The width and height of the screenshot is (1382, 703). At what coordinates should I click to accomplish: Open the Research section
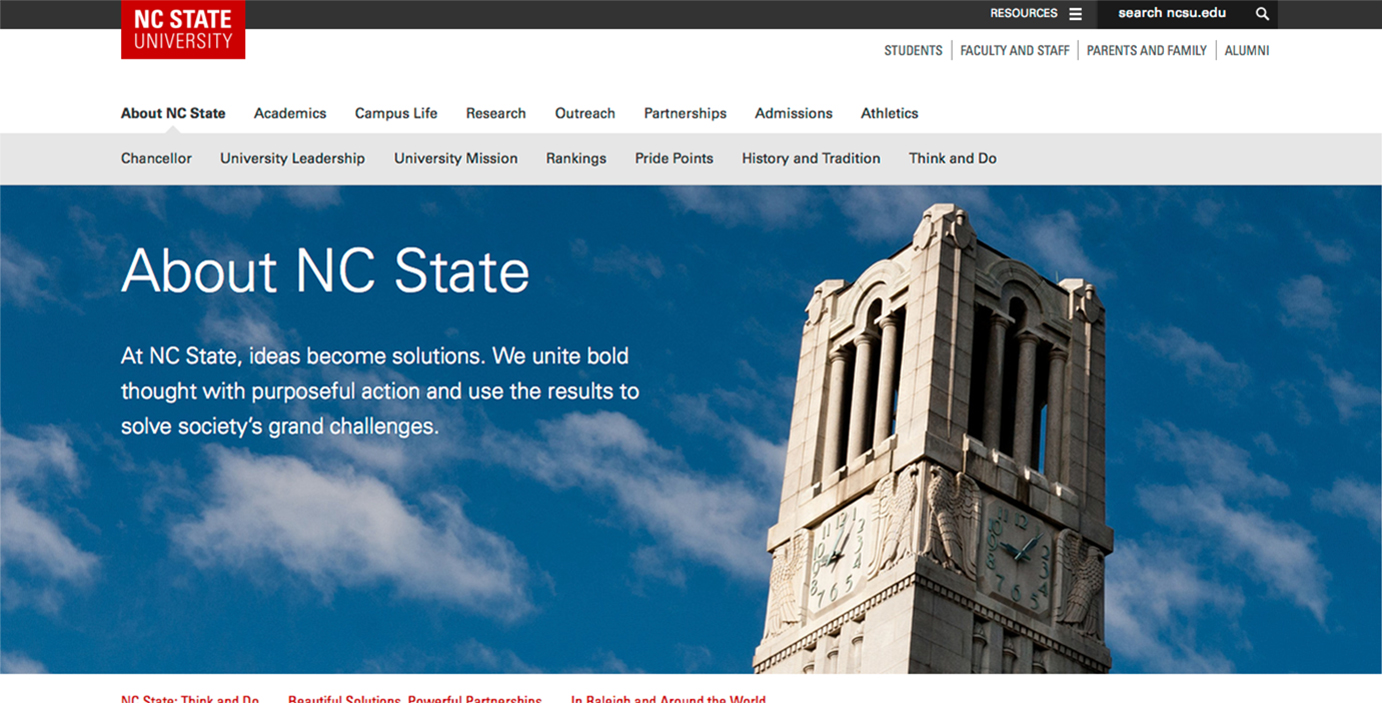click(x=496, y=113)
